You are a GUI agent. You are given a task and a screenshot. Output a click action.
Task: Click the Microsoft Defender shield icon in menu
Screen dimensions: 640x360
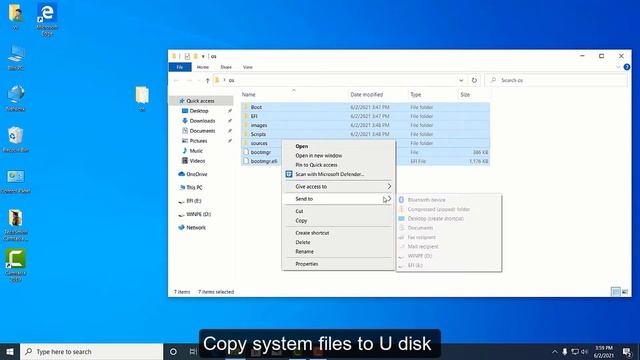click(289, 174)
